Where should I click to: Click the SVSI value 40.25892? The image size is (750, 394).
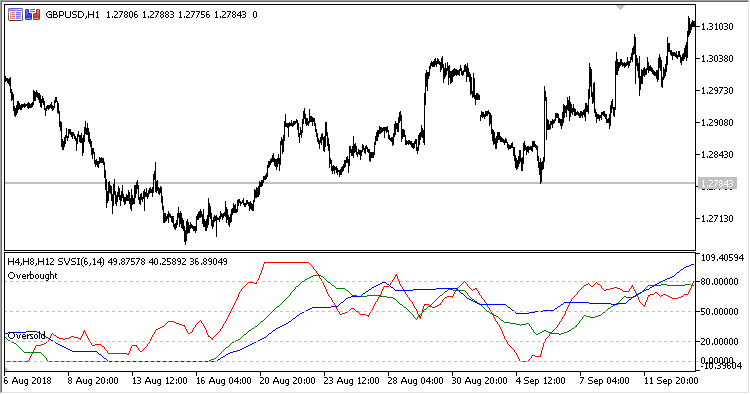tap(168, 262)
